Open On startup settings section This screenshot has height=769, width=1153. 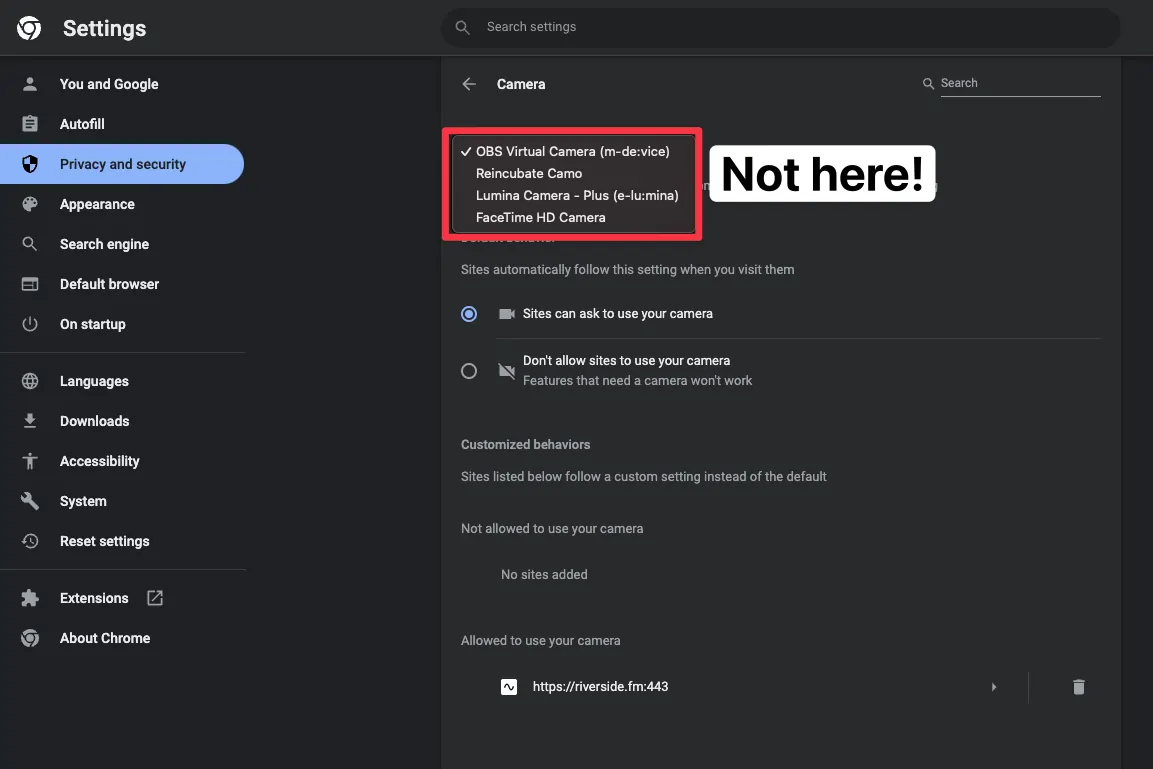point(122,323)
